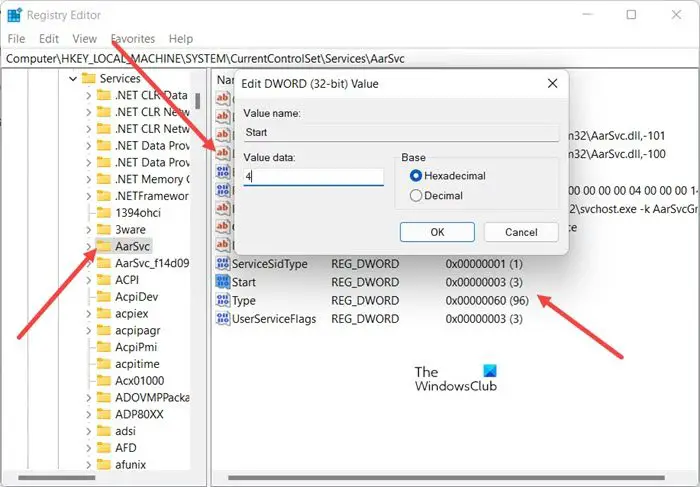Click the Services folder icon
700x487 pixels.
tap(89, 79)
